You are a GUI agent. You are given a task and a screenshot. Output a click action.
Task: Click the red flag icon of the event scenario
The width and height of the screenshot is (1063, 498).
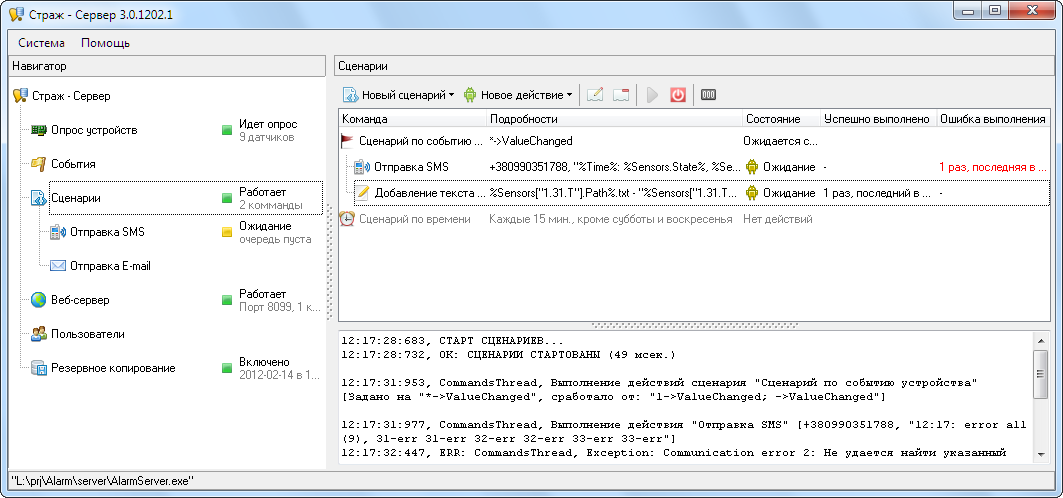[x=347, y=141]
